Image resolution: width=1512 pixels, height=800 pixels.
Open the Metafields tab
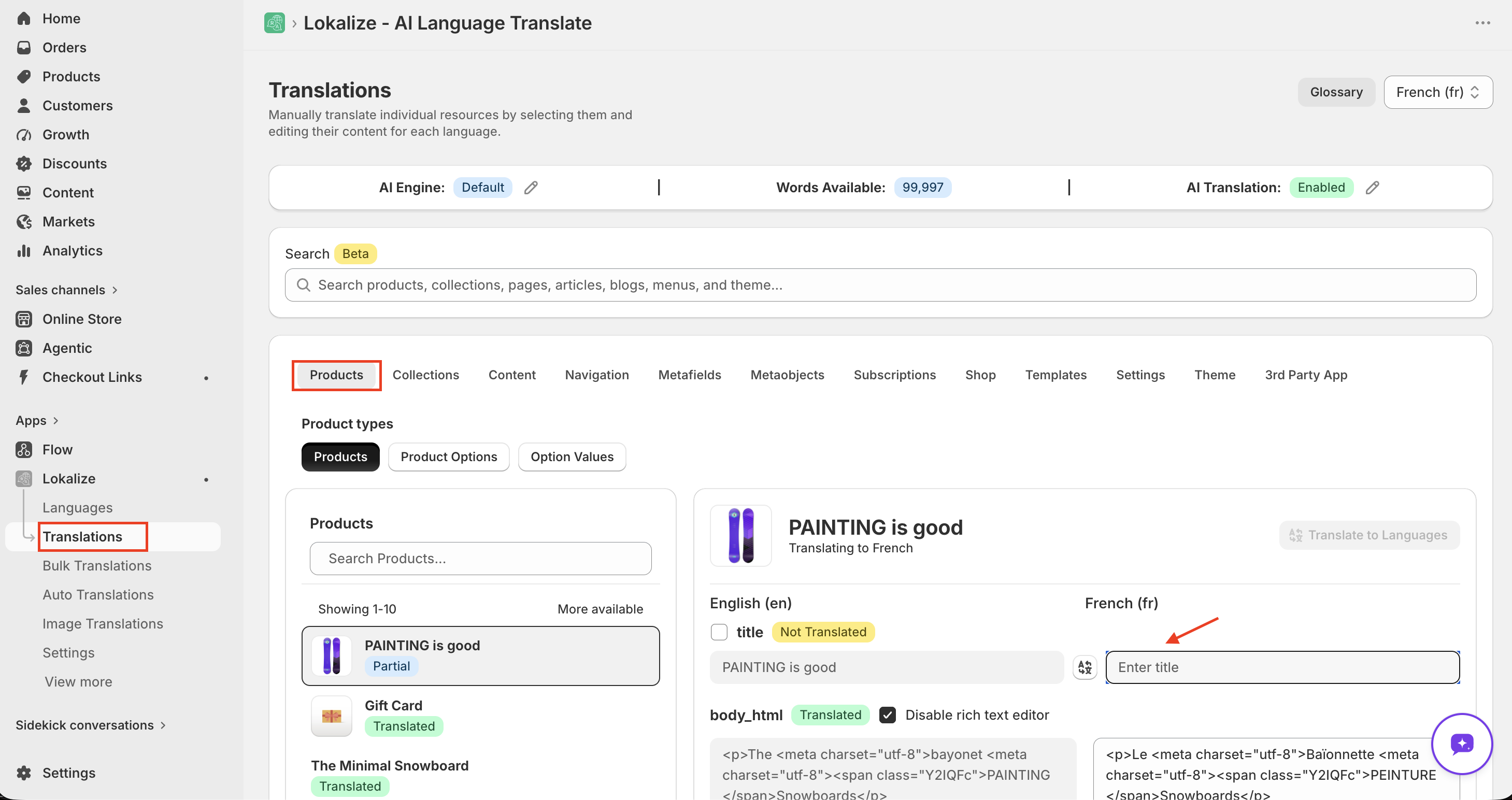(x=690, y=375)
